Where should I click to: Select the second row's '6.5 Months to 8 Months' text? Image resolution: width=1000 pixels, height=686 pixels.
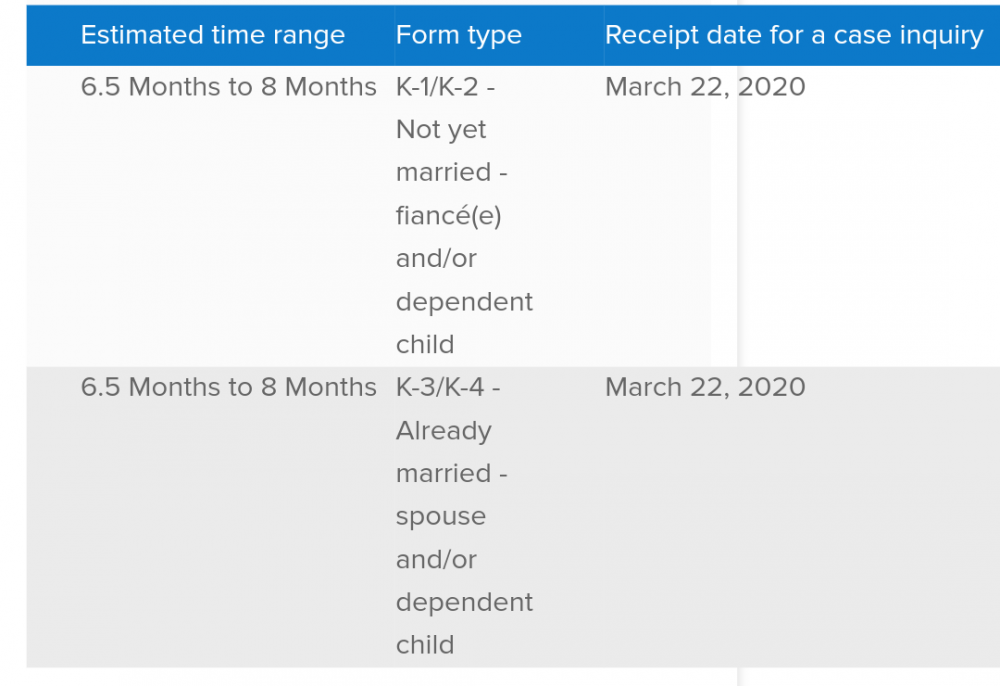(228, 387)
